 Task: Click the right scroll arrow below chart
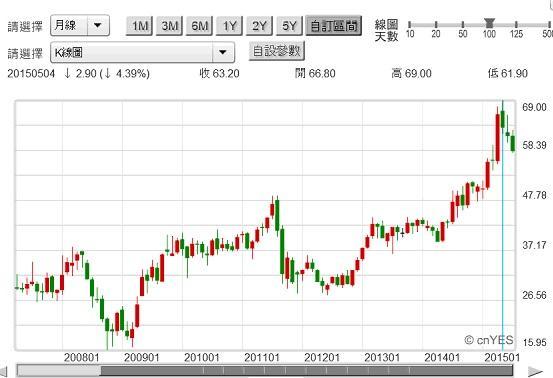pyautogui.click(x=536, y=372)
